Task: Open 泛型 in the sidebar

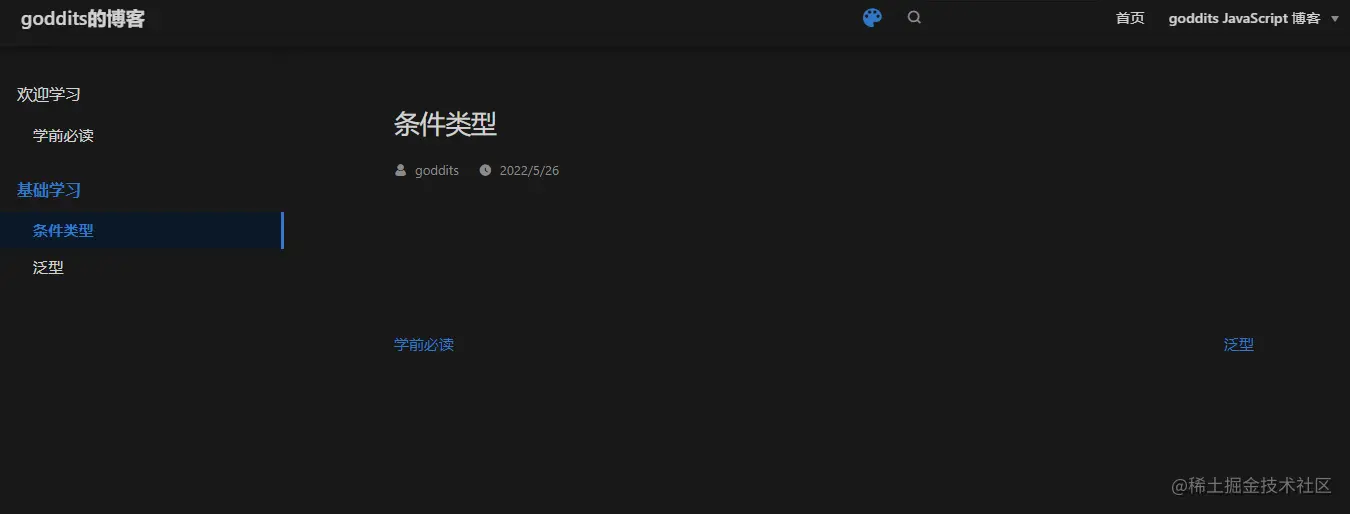Action: (48, 267)
